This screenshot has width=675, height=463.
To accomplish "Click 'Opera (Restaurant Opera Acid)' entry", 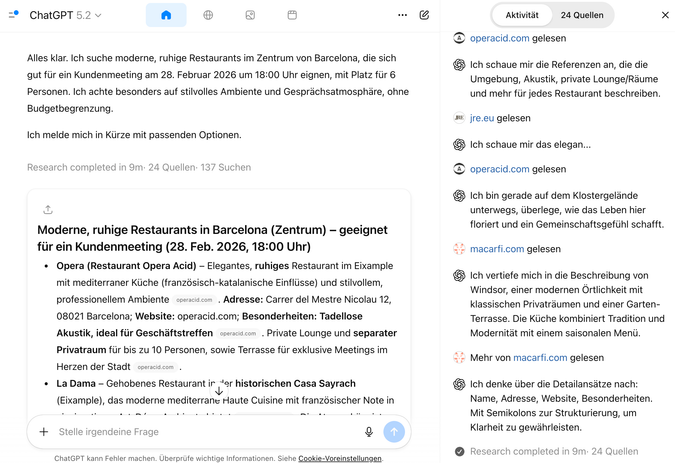I will (126, 266).
